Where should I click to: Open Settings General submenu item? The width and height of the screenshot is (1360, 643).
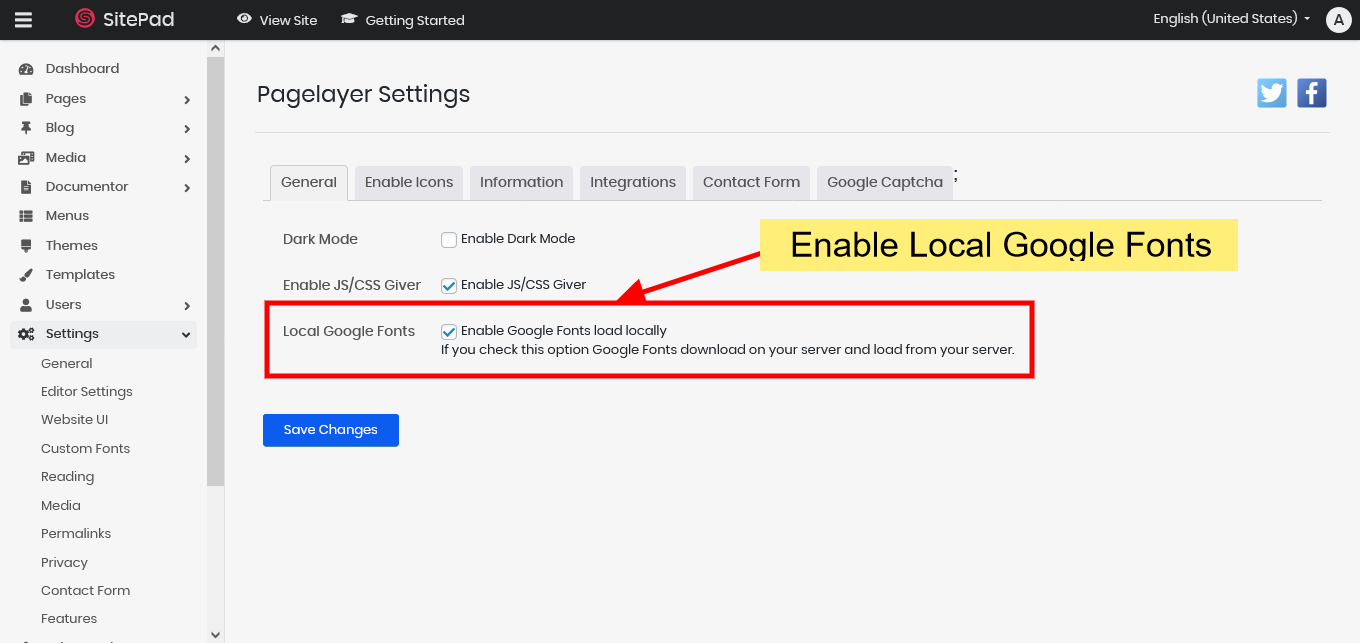(x=67, y=364)
